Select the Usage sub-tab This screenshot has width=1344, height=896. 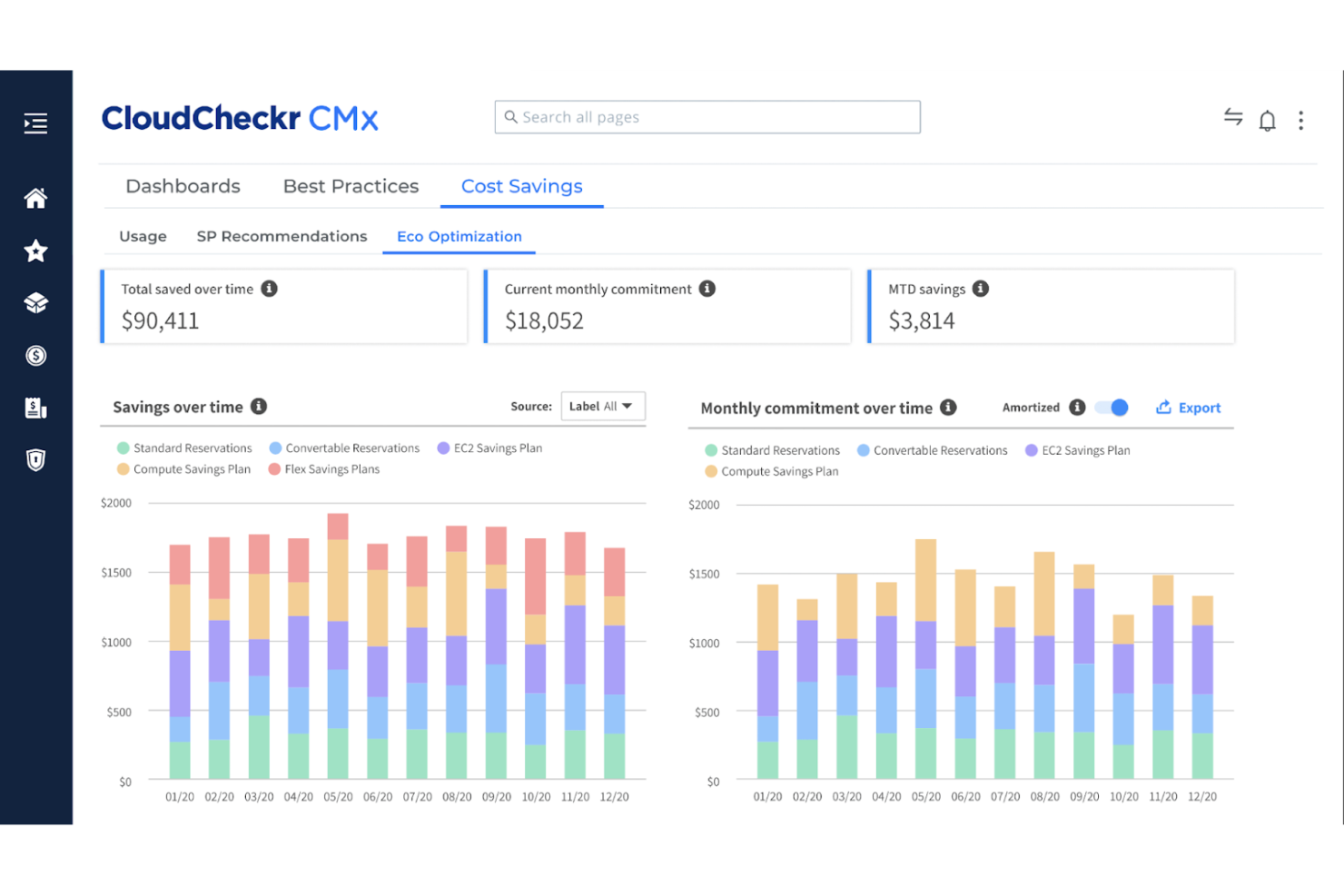[x=143, y=236]
